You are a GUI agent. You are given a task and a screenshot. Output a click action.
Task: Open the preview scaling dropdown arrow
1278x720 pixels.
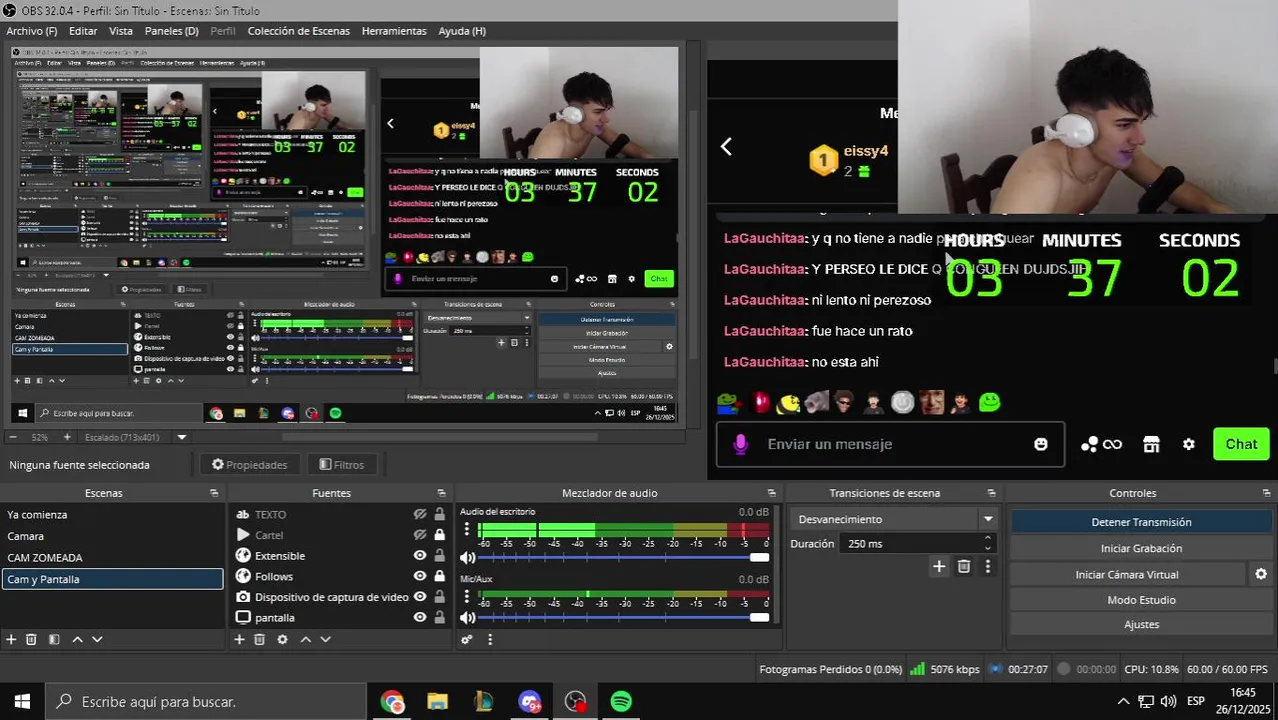pos(182,437)
